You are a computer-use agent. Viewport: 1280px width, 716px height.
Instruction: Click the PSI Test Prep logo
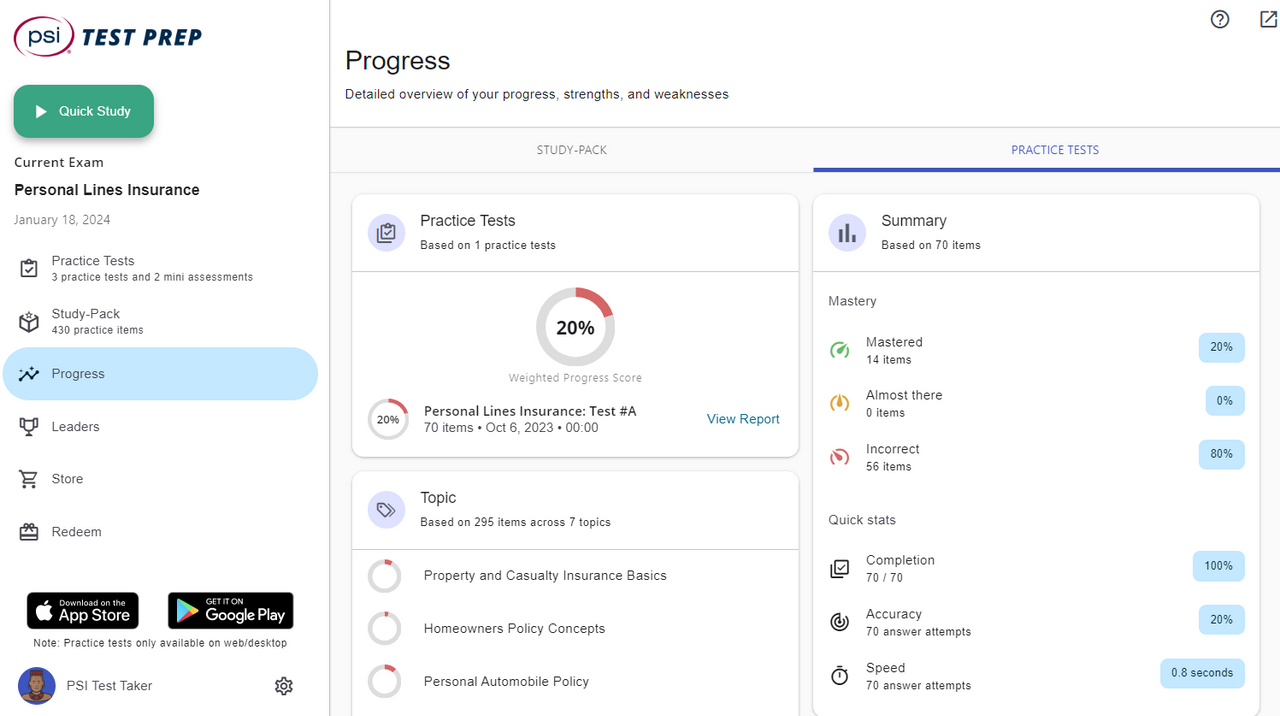108,37
